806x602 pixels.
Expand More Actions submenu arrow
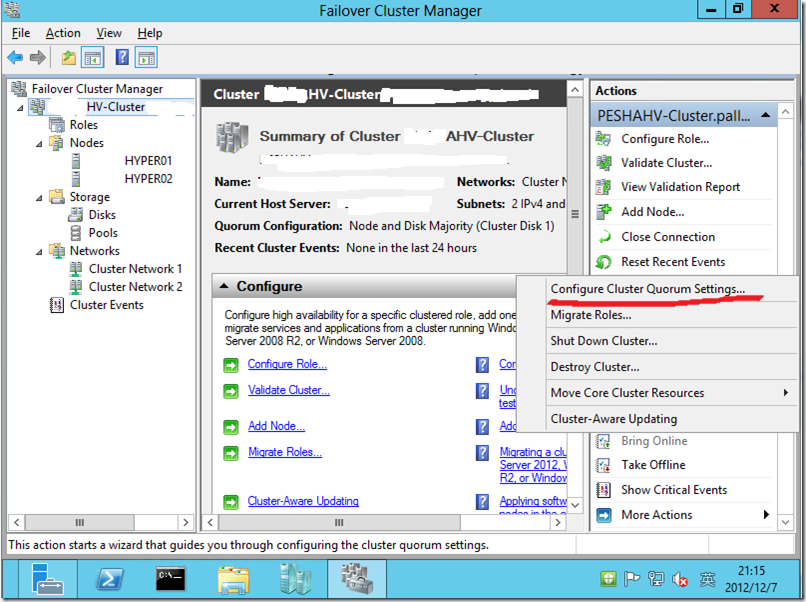[766, 515]
